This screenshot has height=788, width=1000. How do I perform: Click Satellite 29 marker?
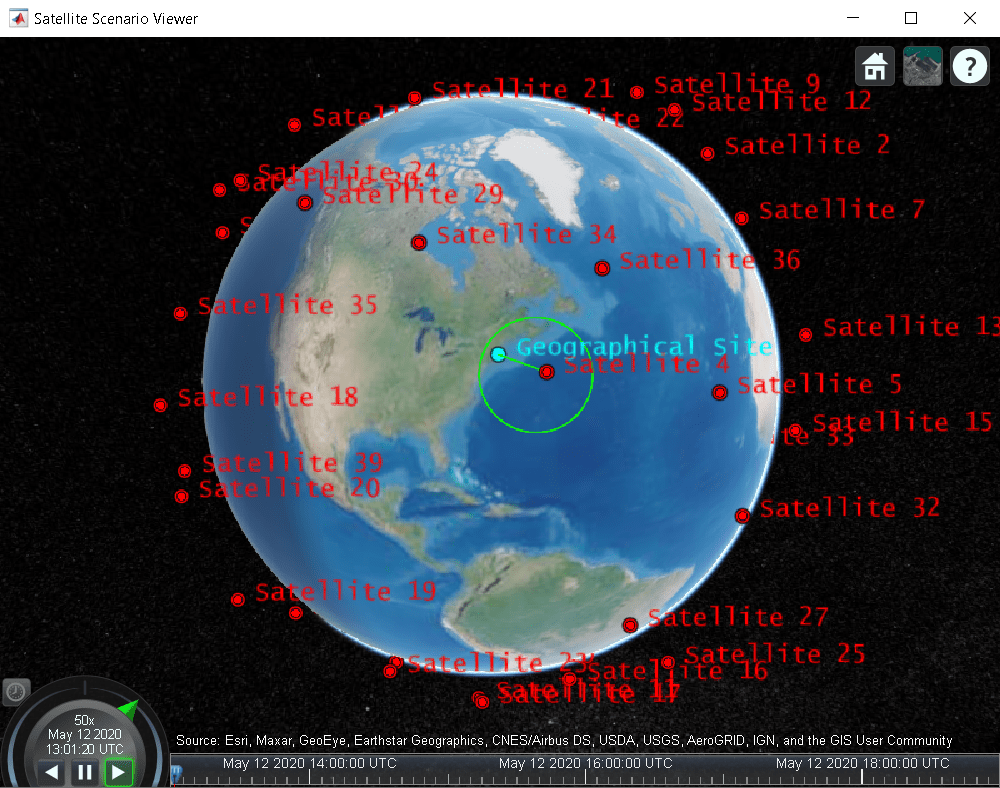tap(305, 203)
